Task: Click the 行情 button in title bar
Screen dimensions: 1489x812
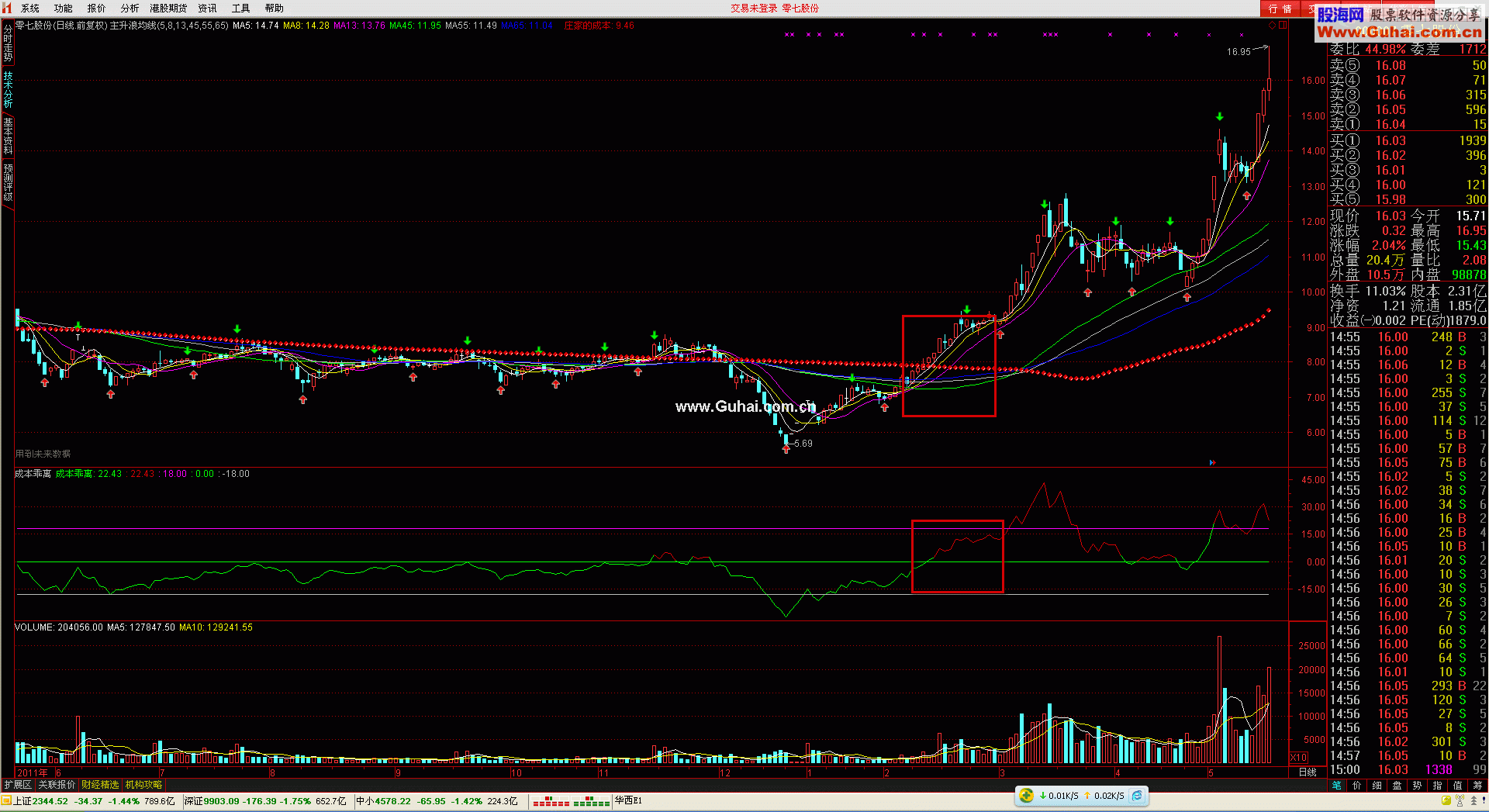Action: 1280,9
